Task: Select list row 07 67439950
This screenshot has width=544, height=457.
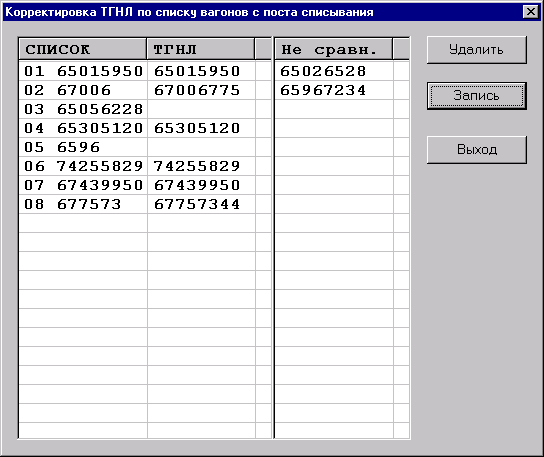Action: tap(83, 185)
